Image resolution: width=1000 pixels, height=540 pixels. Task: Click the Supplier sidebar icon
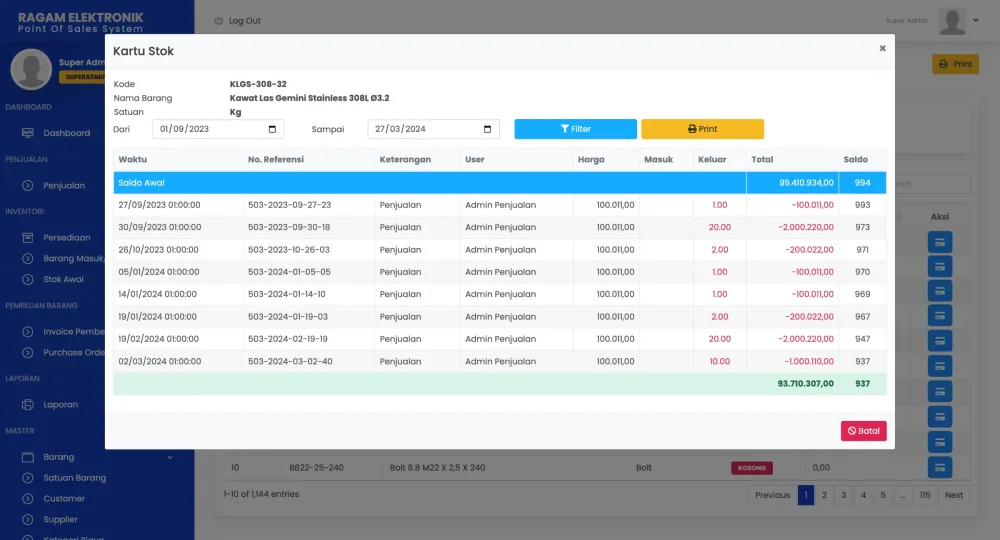pyautogui.click(x=27, y=520)
